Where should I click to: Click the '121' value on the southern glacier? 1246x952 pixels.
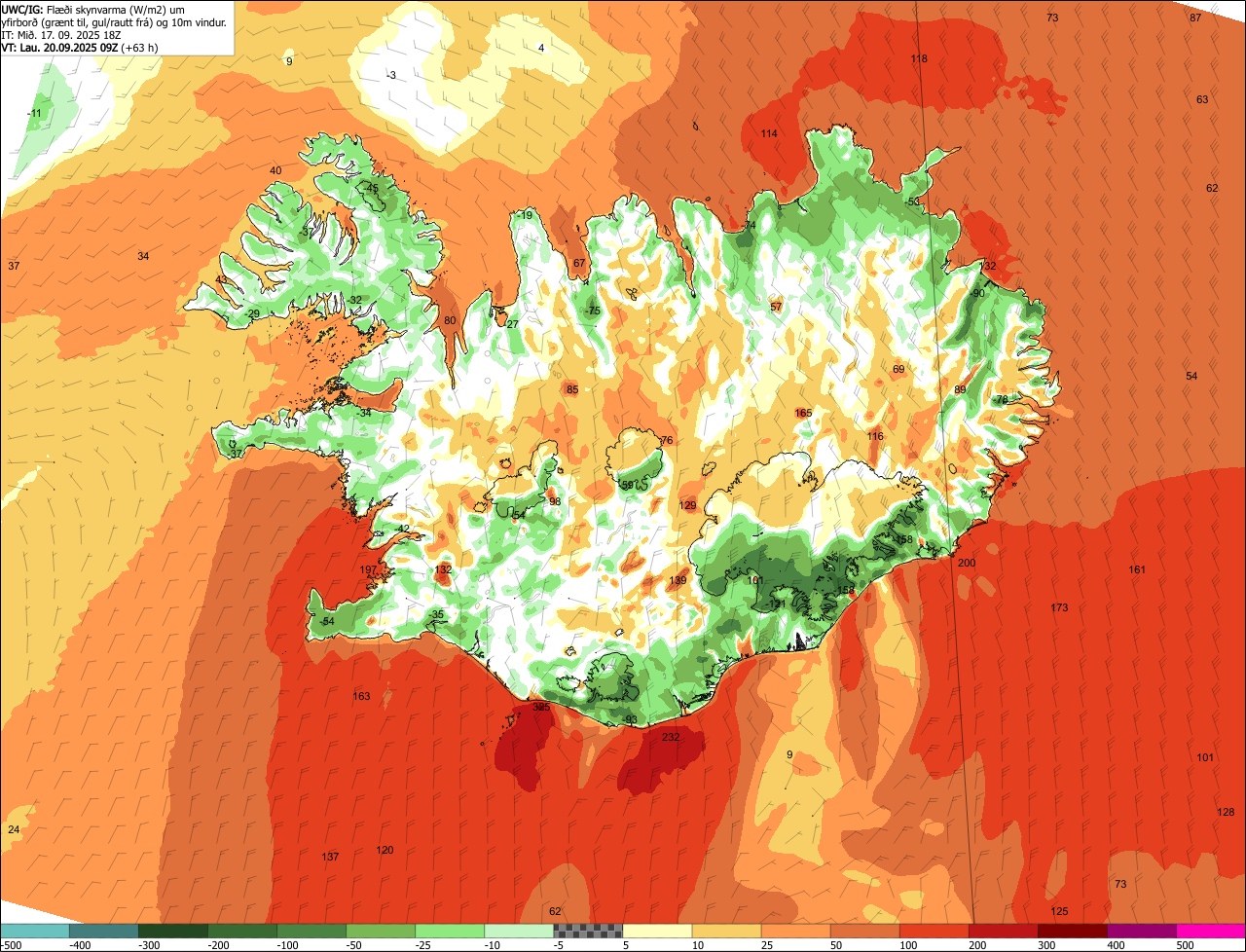(x=777, y=604)
